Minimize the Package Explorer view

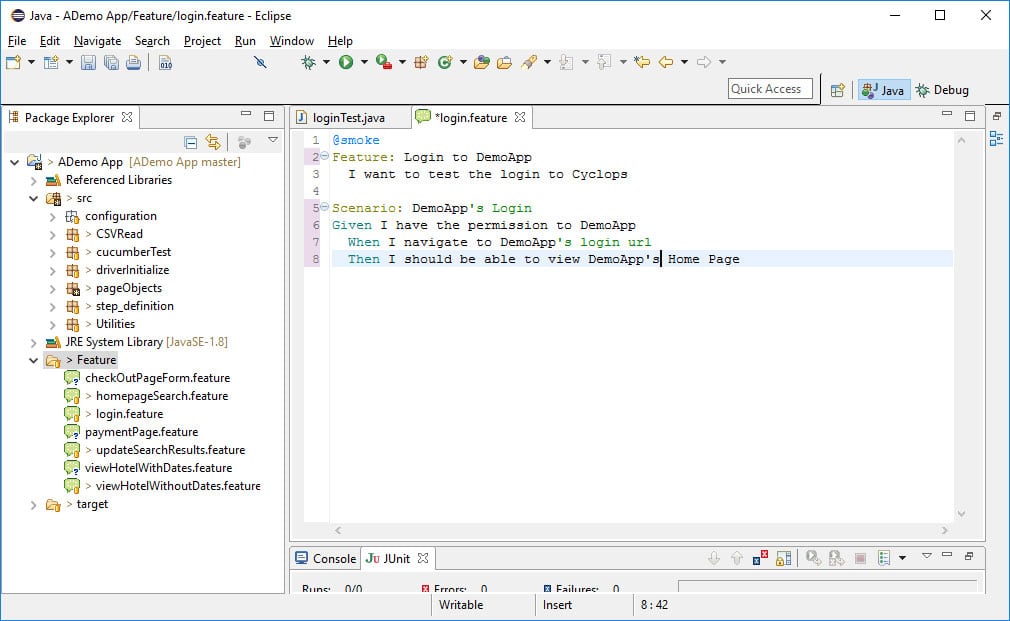point(246,114)
